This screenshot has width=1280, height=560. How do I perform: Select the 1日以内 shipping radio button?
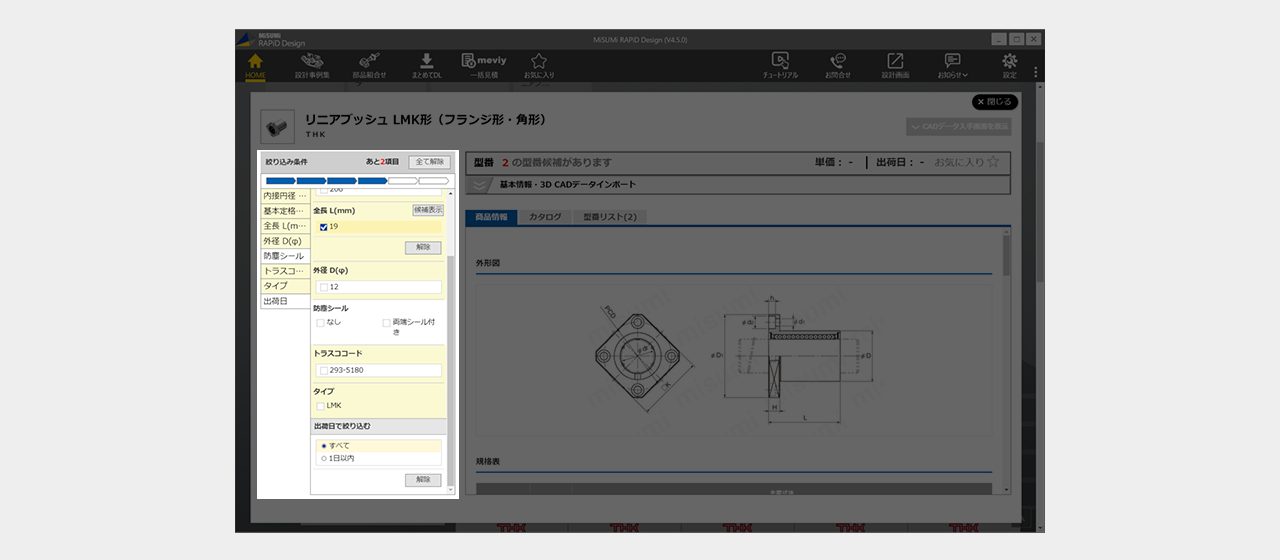[x=324, y=459]
